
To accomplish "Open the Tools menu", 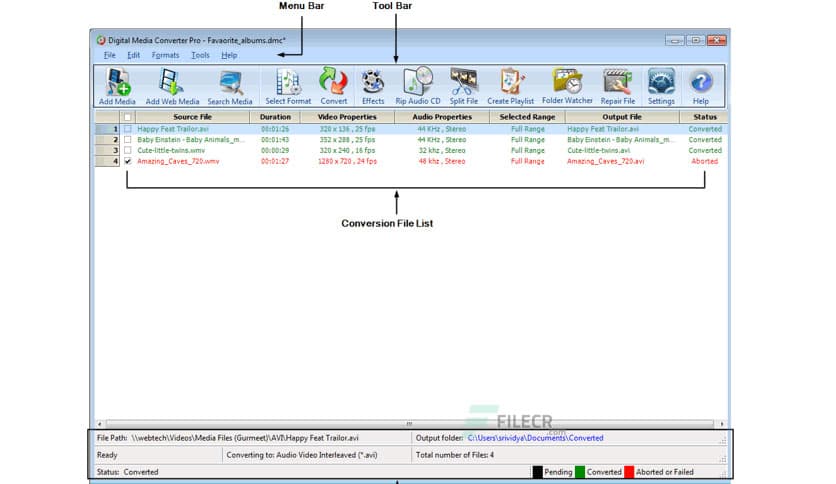I will pyautogui.click(x=200, y=55).
